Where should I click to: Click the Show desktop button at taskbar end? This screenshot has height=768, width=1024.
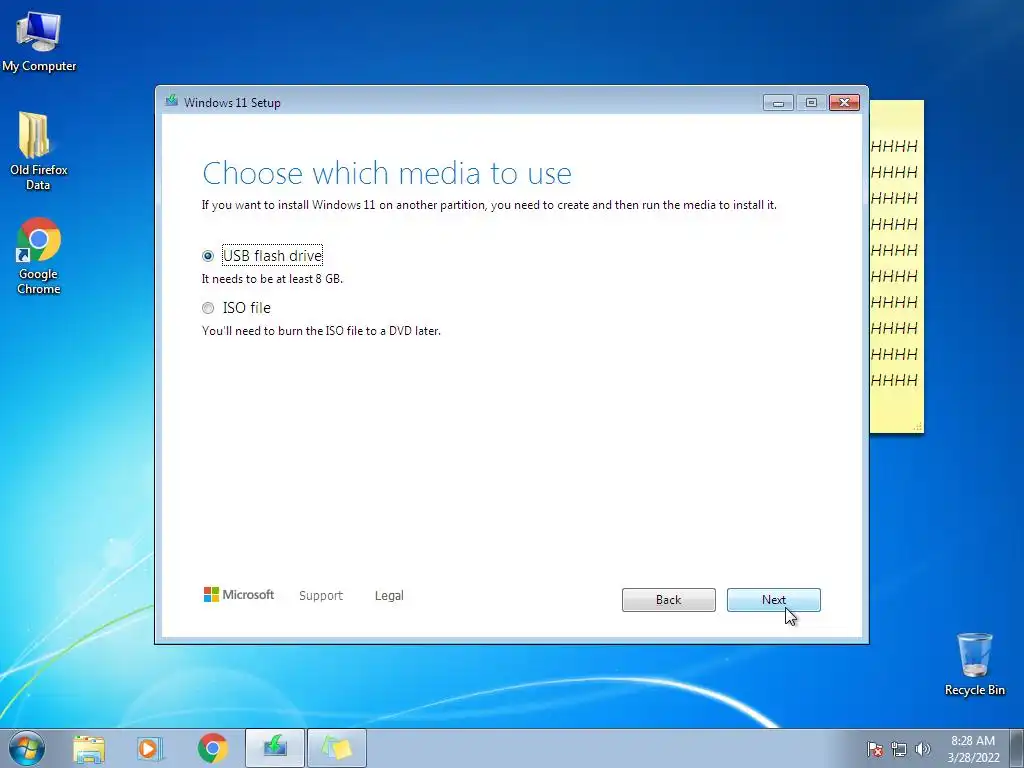1017,748
